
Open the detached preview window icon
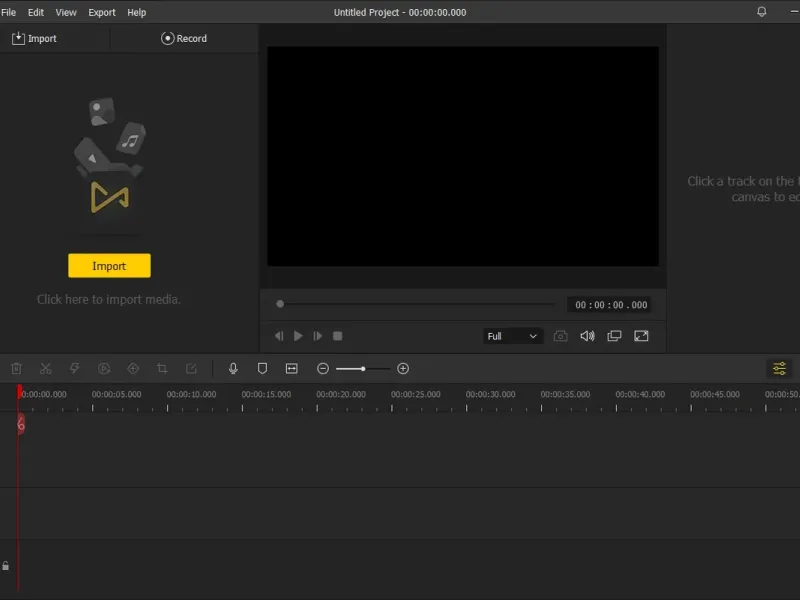tap(614, 337)
